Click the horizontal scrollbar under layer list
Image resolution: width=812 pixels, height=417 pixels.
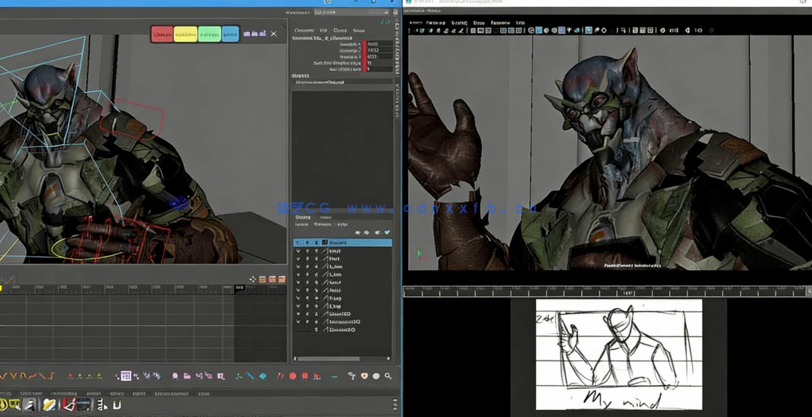(330, 358)
